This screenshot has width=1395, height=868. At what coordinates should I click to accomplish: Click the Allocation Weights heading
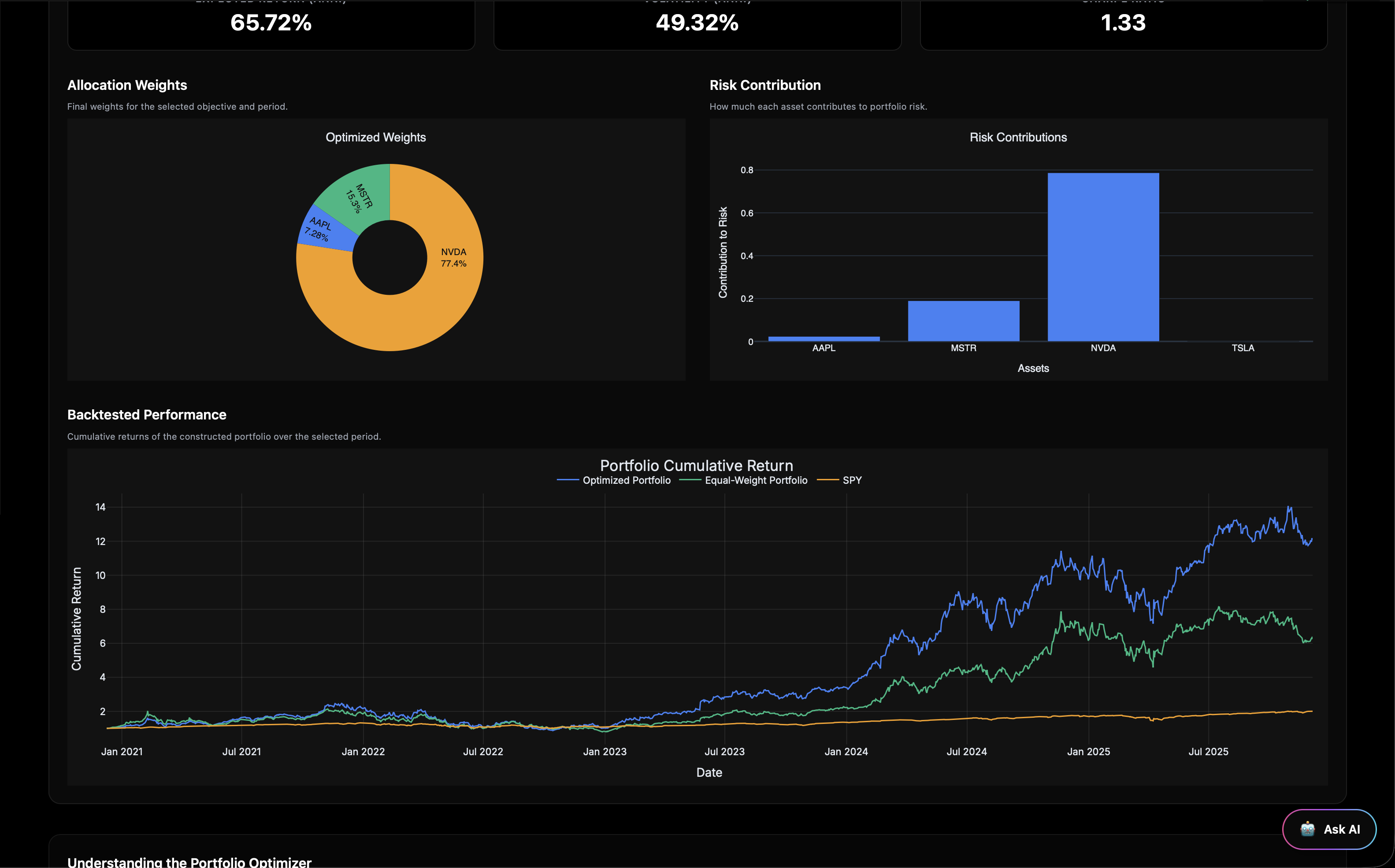(x=127, y=85)
